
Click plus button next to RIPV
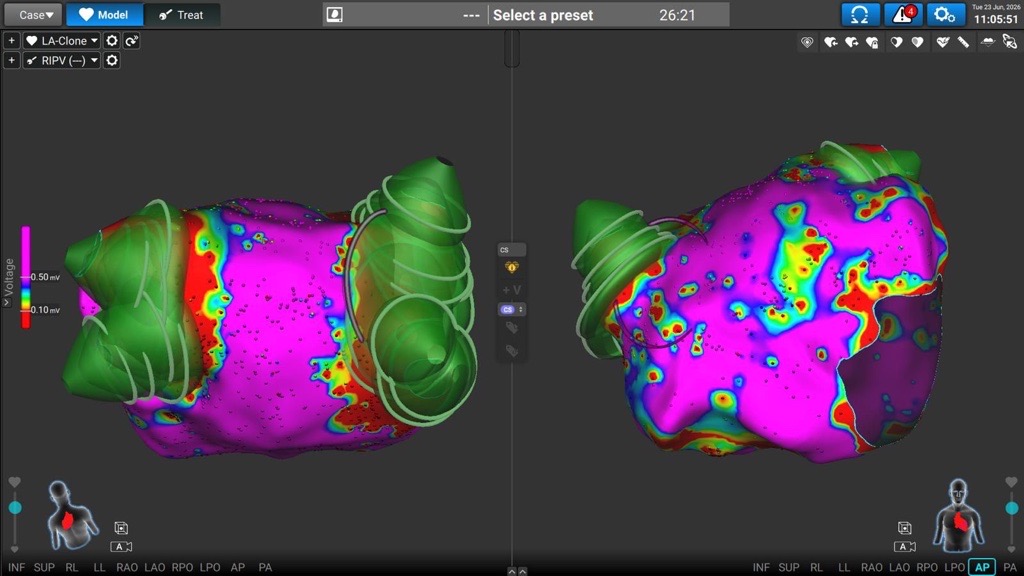(11, 61)
